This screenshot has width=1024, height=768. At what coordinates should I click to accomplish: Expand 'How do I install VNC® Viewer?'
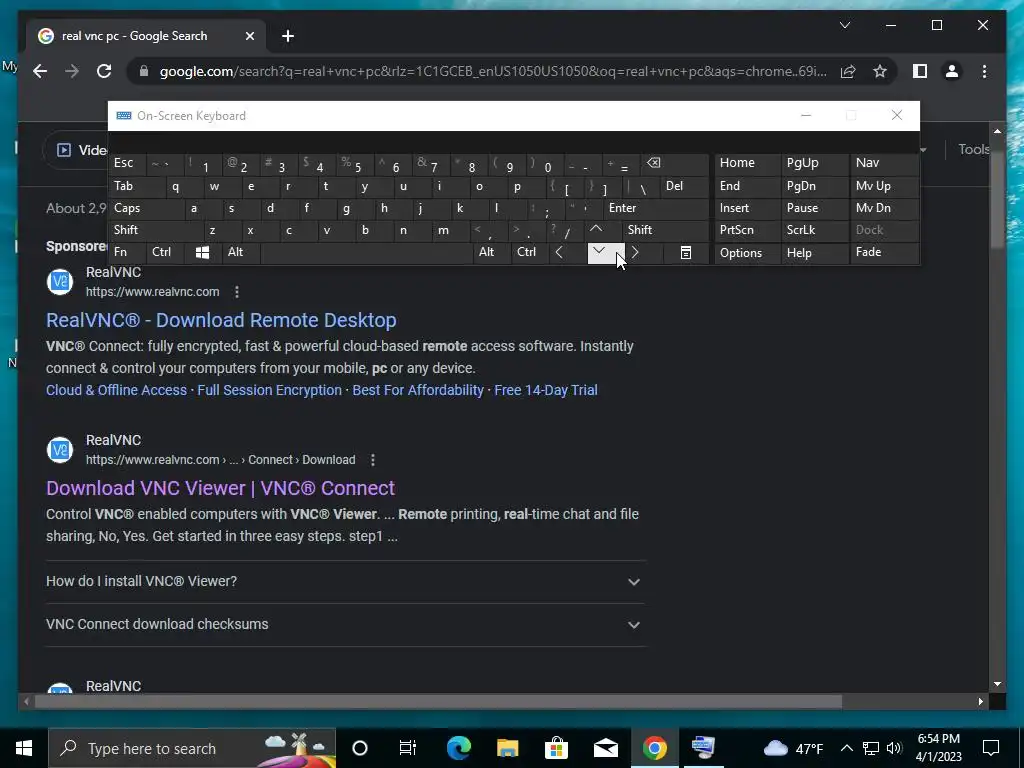point(345,581)
